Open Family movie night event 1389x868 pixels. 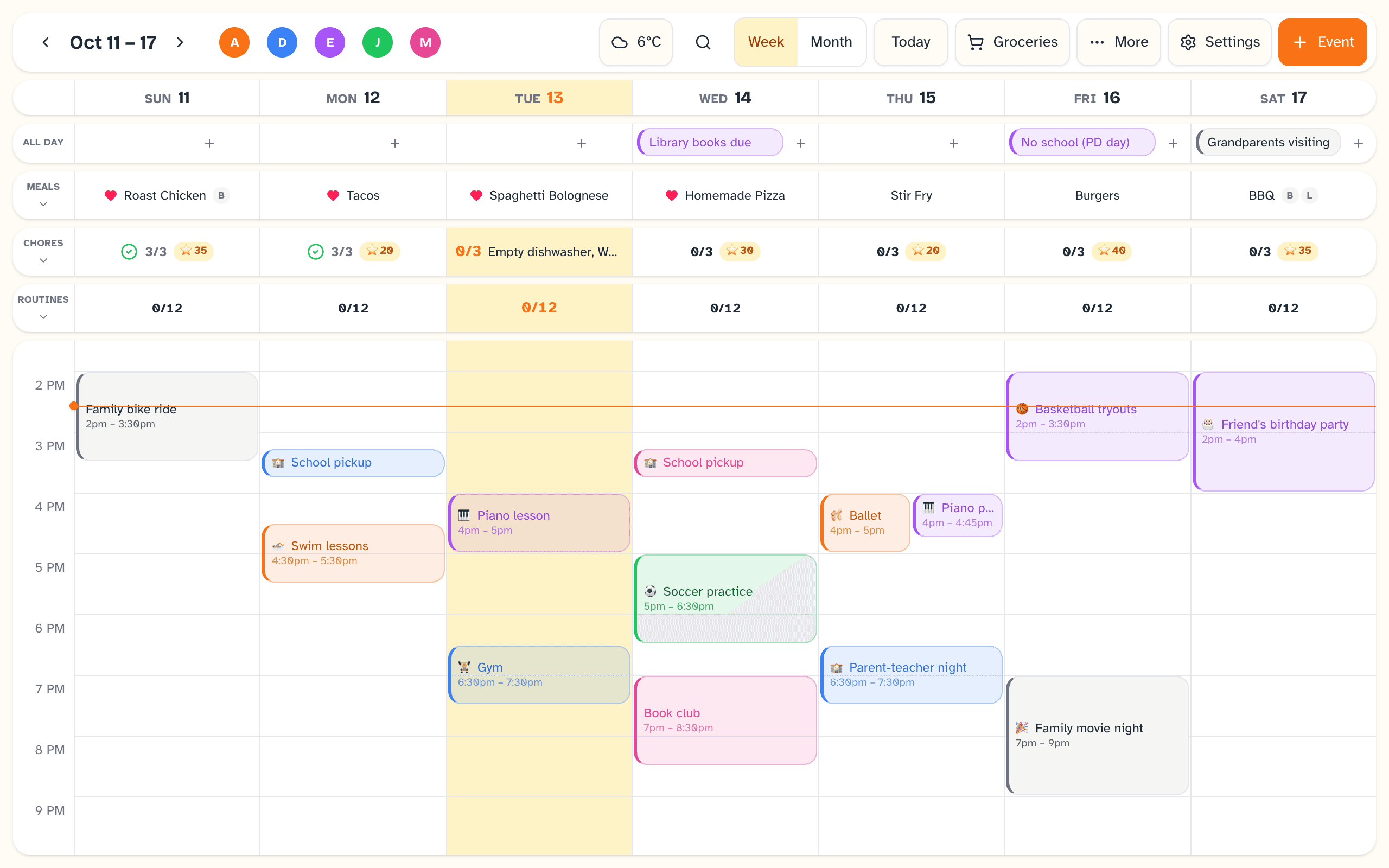1097,735
